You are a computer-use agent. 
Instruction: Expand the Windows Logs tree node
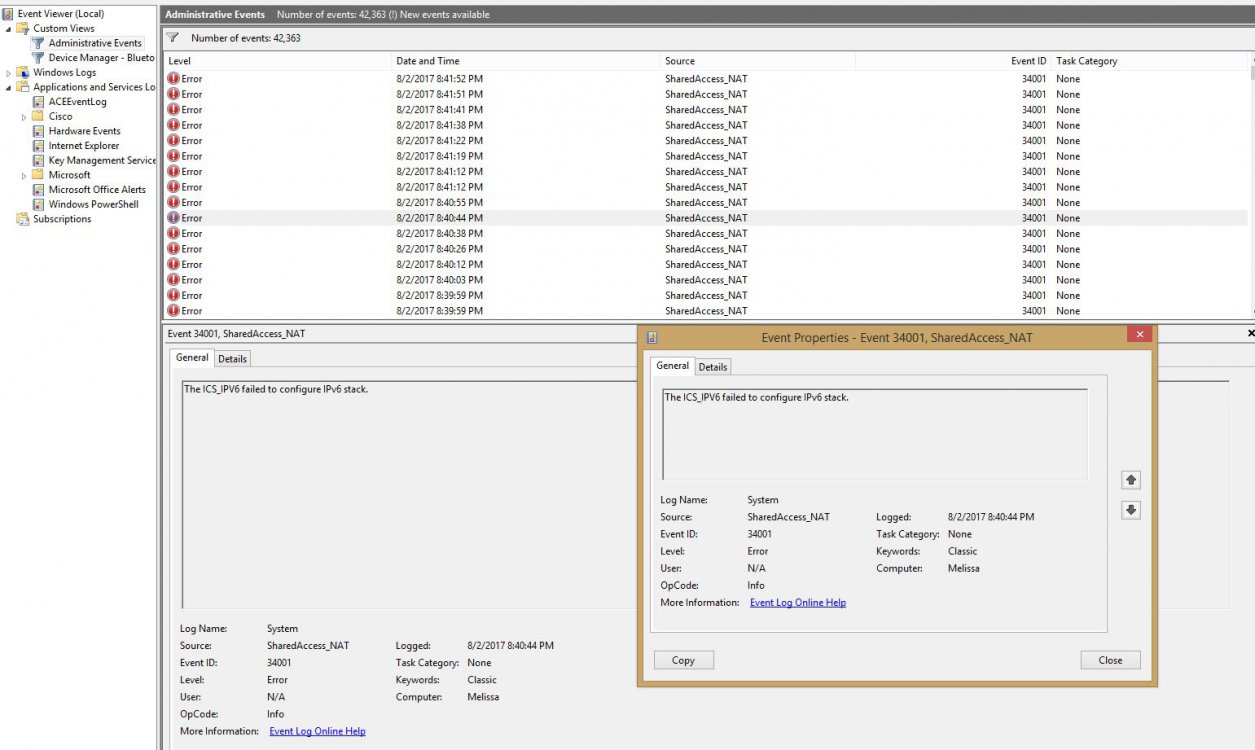(9, 73)
